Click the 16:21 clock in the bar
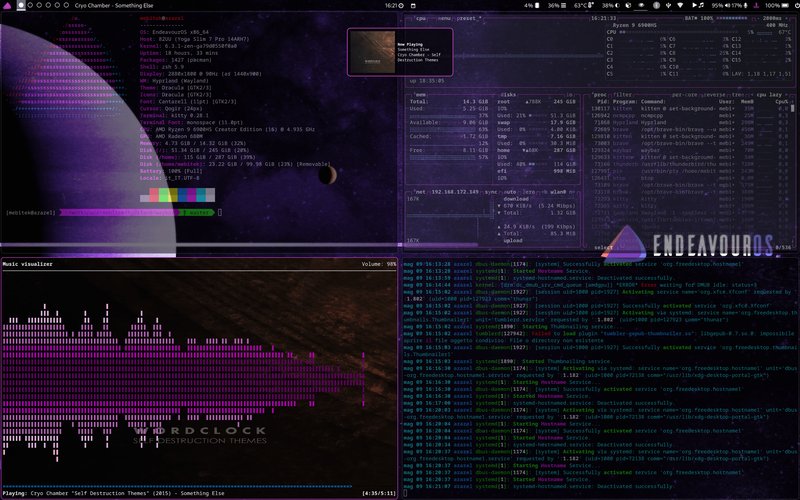Screen dimensions: 800x500 [x=391, y=6]
